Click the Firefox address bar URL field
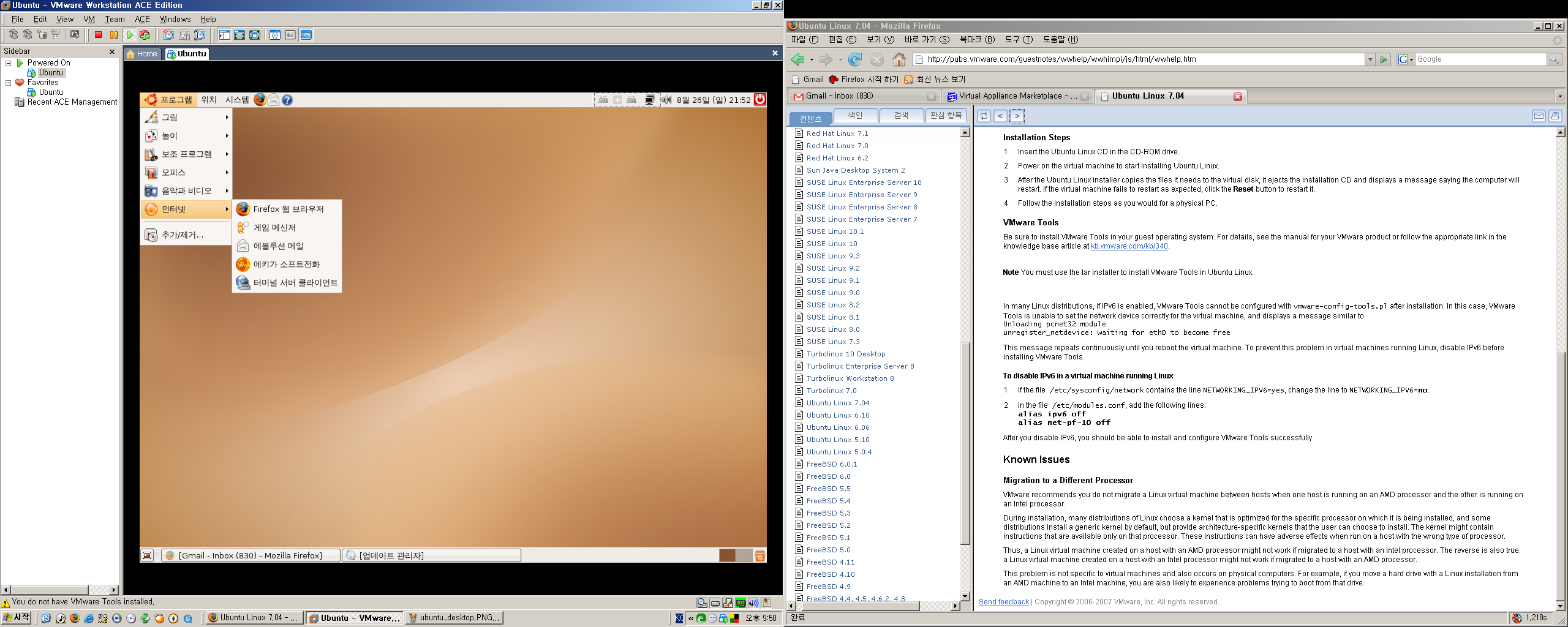Image resolution: width=1568 pixels, height=627 pixels. point(1139,59)
